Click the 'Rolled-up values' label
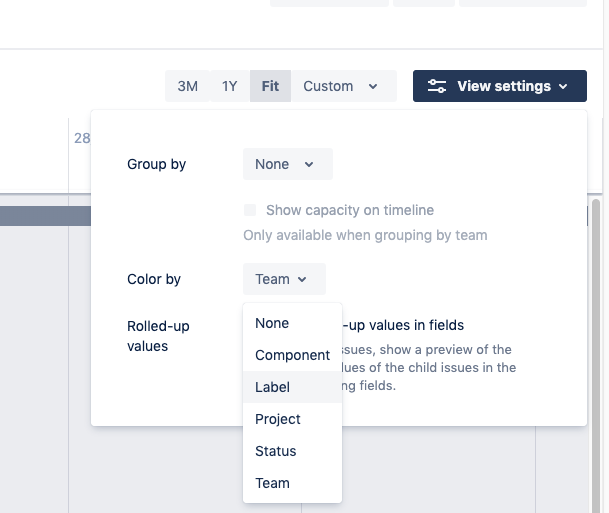609x513 pixels. click(x=158, y=336)
